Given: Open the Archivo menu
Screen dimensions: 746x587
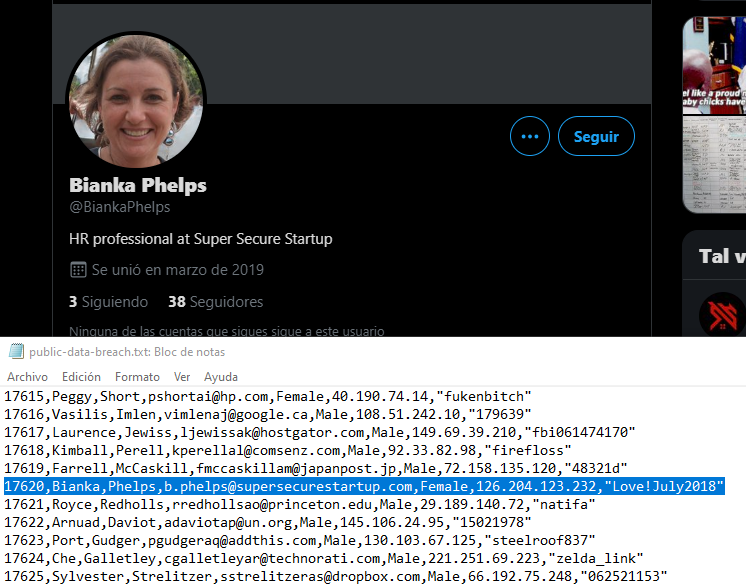Looking at the screenshot, I should pos(28,377).
